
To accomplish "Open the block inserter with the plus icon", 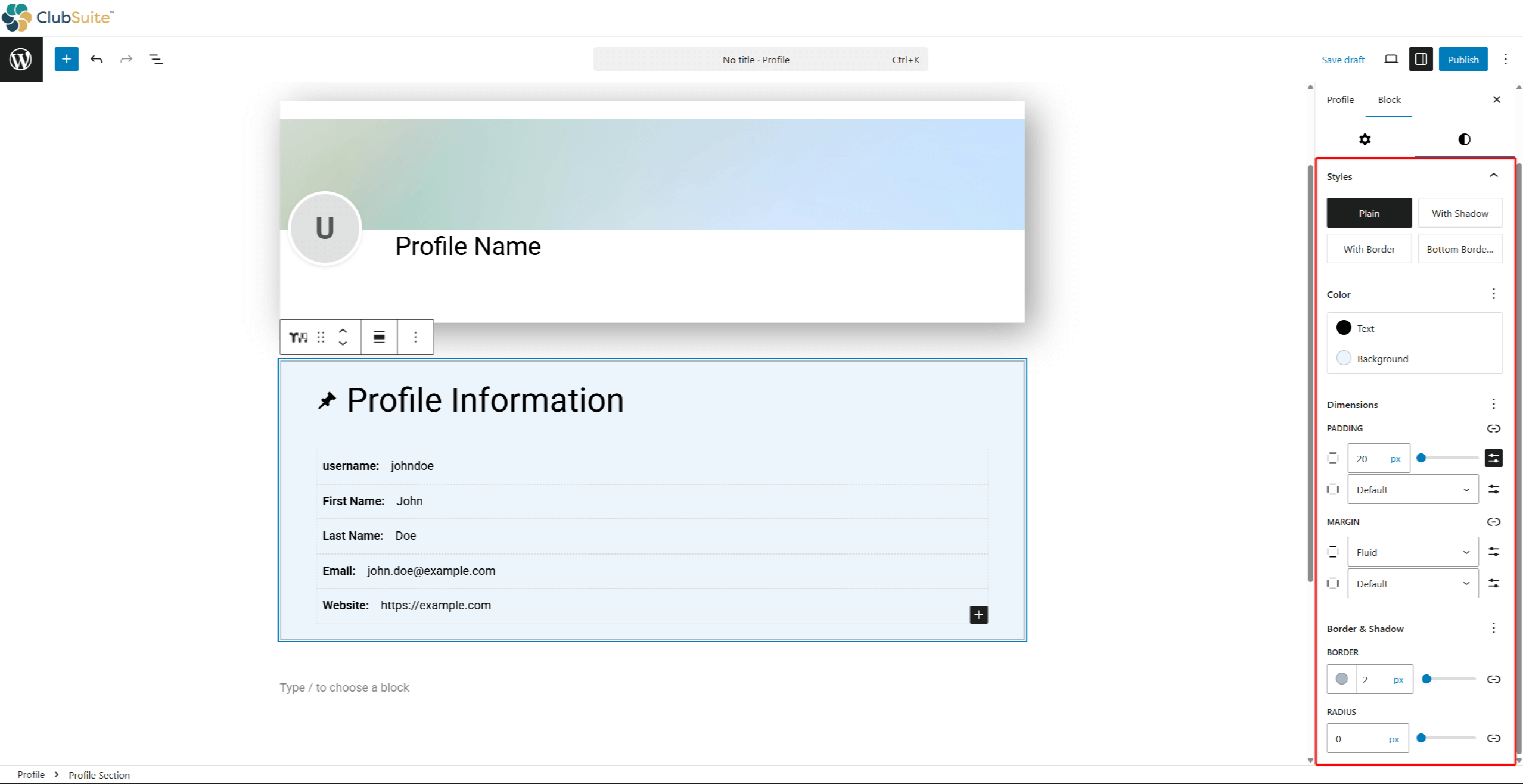I will click(x=66, y=59).
